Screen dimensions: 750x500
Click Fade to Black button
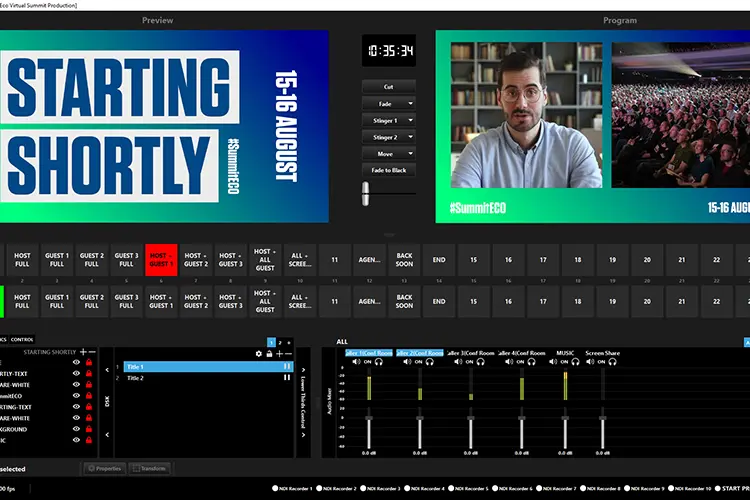388,170
